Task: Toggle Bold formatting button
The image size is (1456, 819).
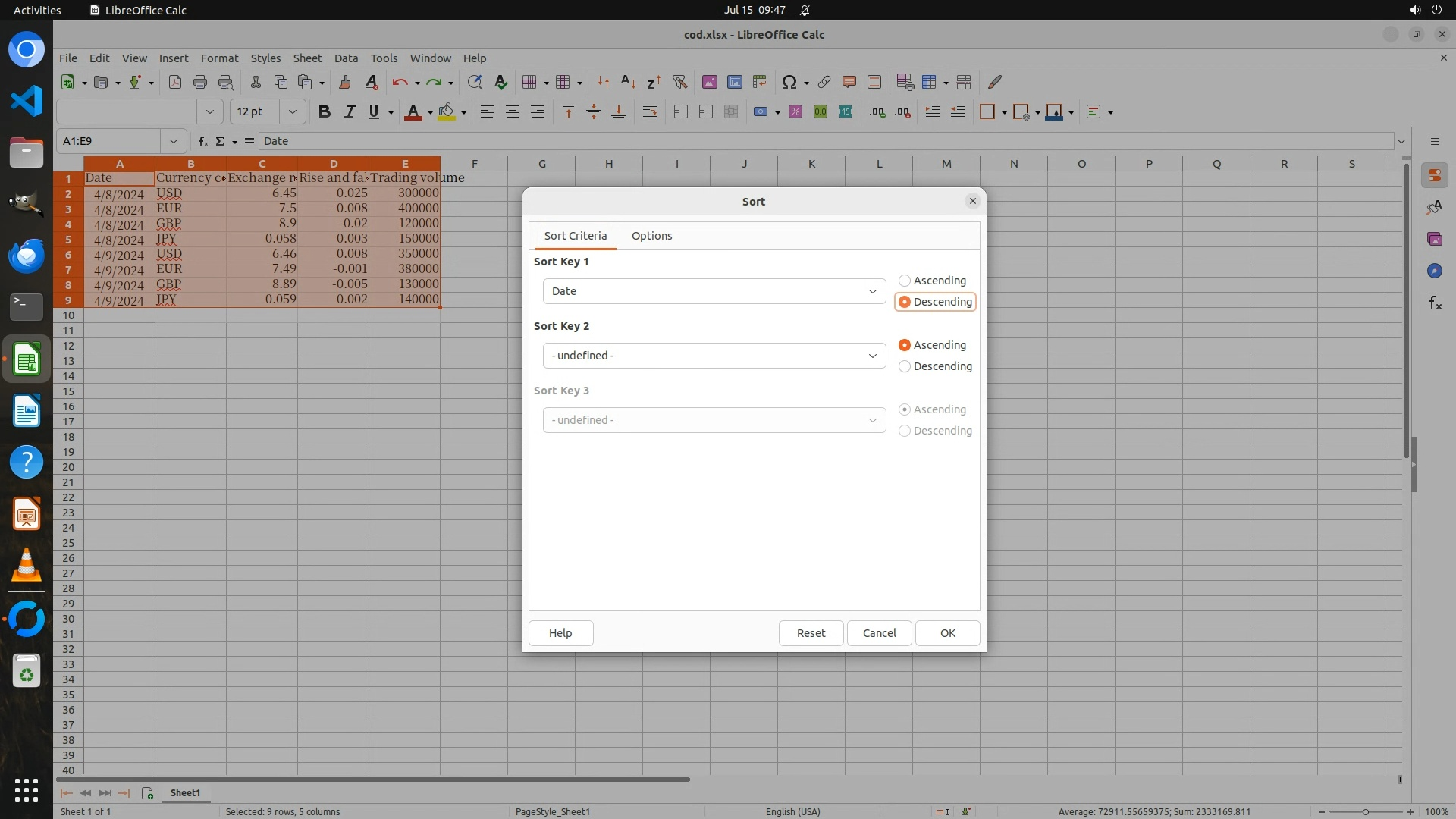Action: click(x=325, y=112)
